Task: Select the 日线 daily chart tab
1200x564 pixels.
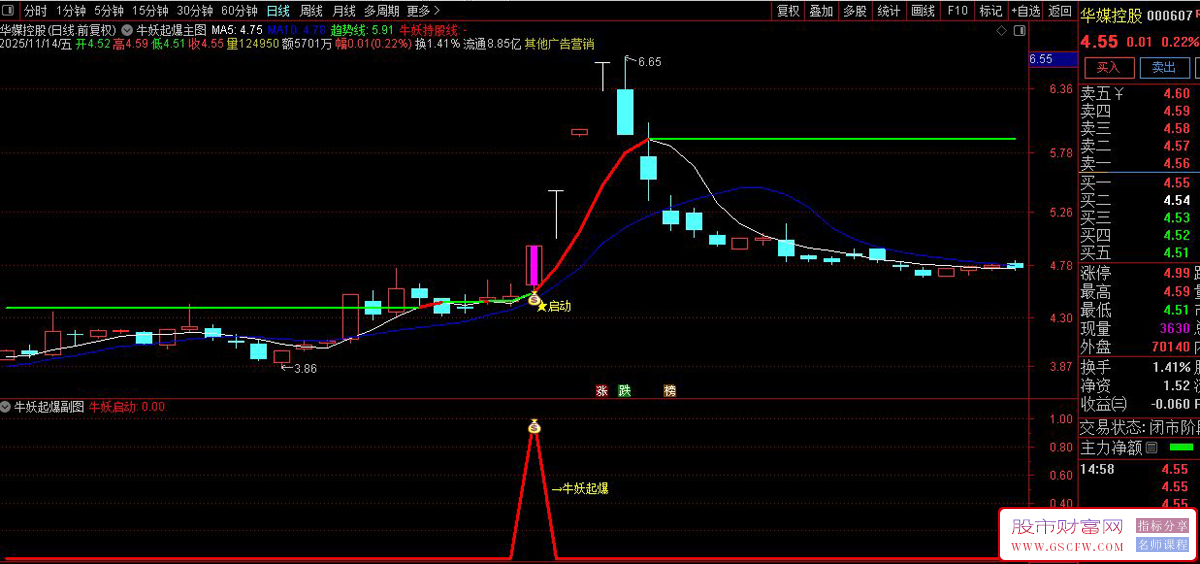Action: tap(278, 11)
